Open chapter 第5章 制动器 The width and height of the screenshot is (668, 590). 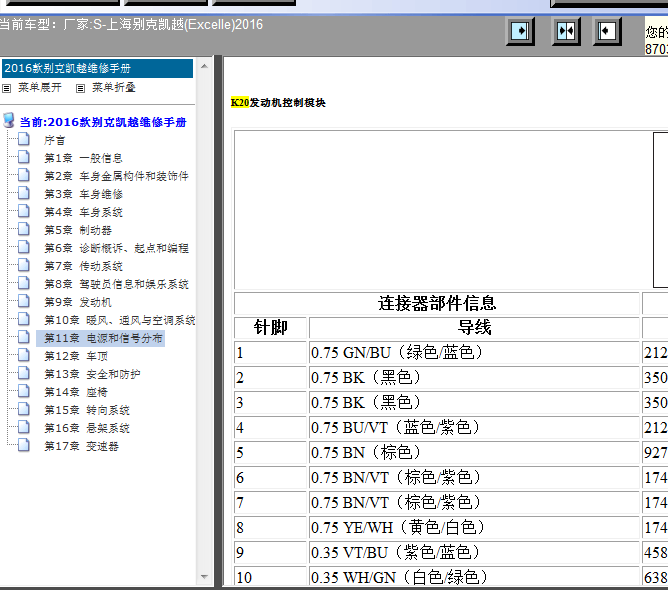coord(78,230)
